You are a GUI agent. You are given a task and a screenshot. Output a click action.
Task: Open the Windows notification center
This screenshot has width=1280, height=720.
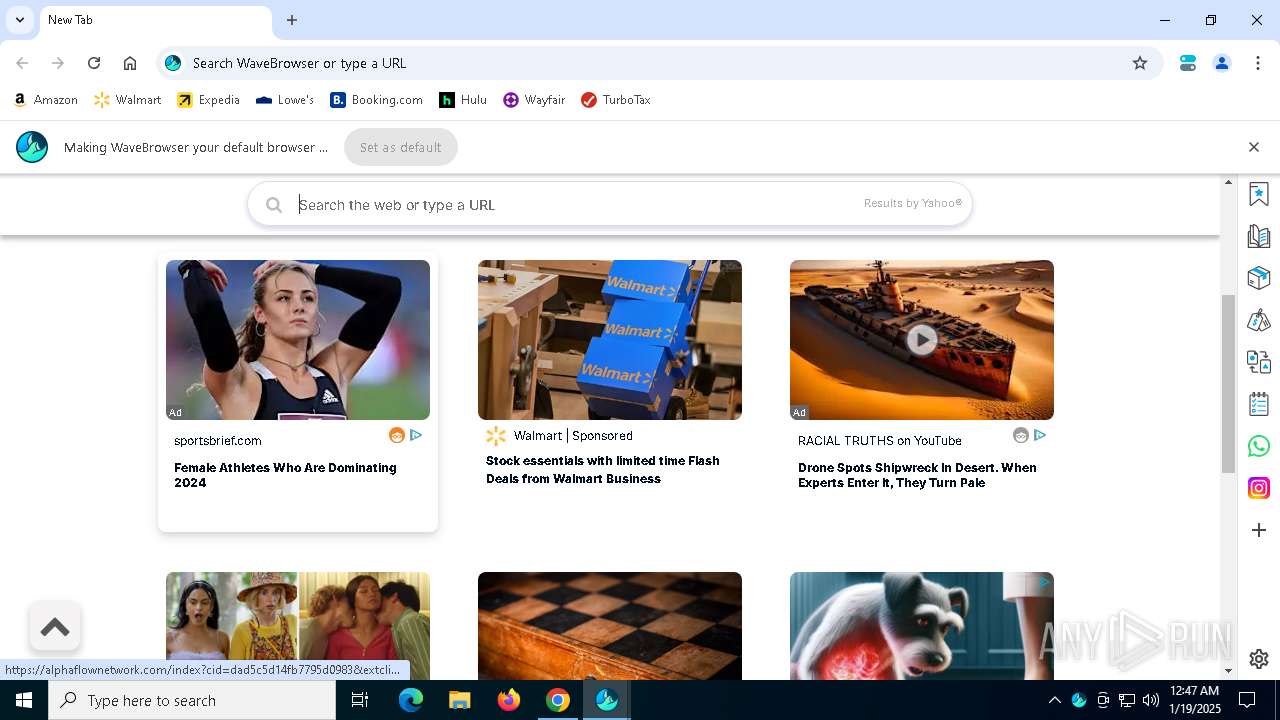[1248, 700]
